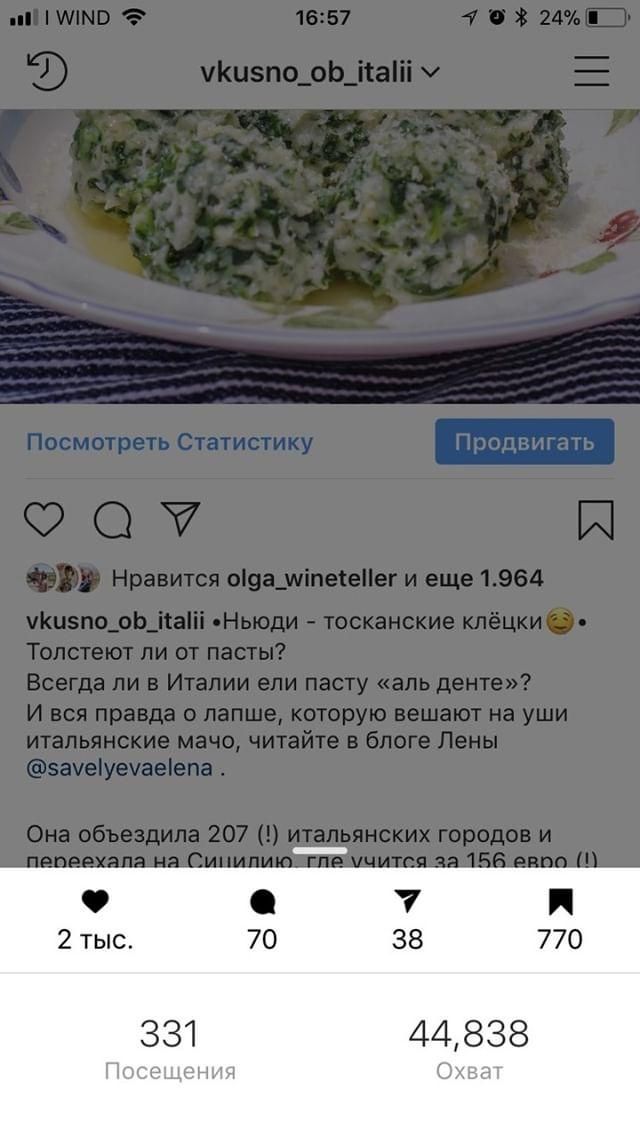This screenshot has width=640, height=1137.
Task: View the 44,838 Охват reach metric
Action: (x=469, y=1049)
